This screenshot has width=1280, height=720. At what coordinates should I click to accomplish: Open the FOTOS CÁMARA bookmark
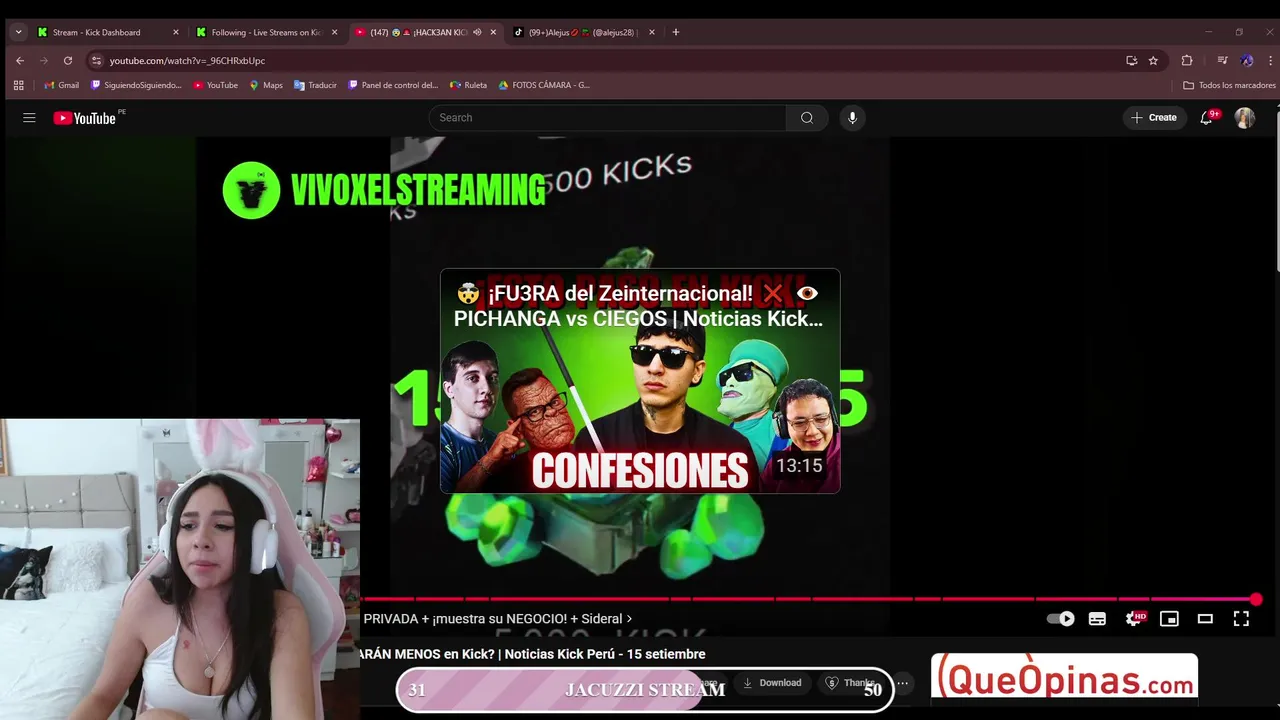click(x=544, y=85)
